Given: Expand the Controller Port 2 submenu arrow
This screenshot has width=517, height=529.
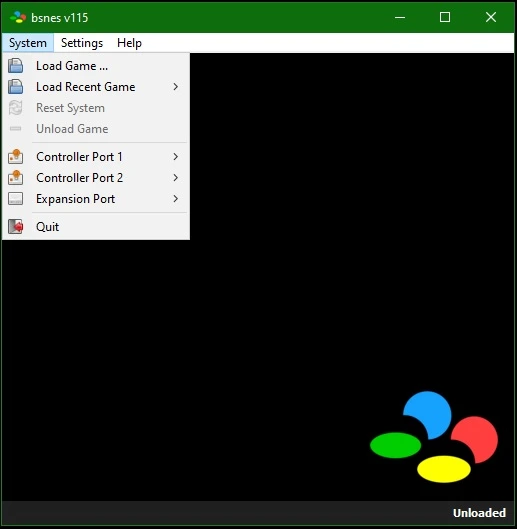Looking at the screenshot, I should point(175,178).
